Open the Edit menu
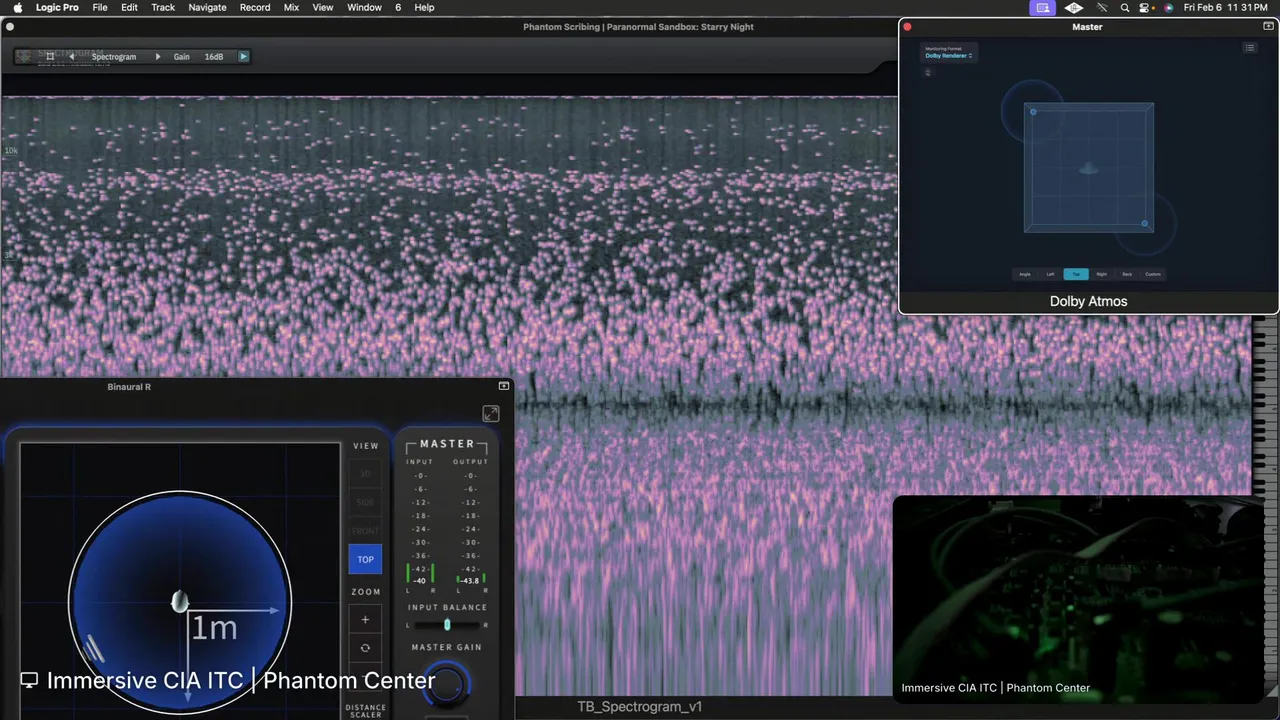The width and height of the screenshot is (1280, 720). click(x=129, y=7)
